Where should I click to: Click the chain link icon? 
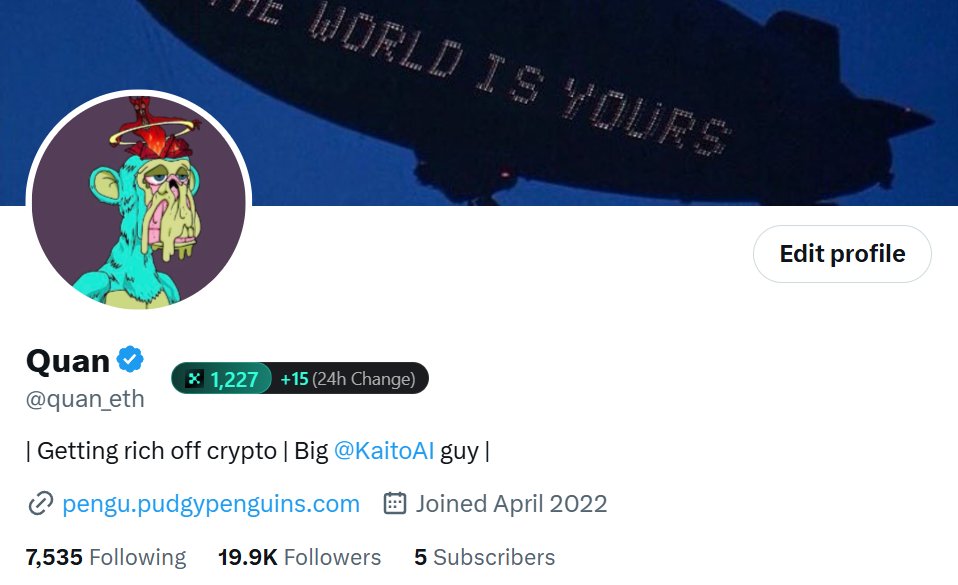click(x=40, y=504)
